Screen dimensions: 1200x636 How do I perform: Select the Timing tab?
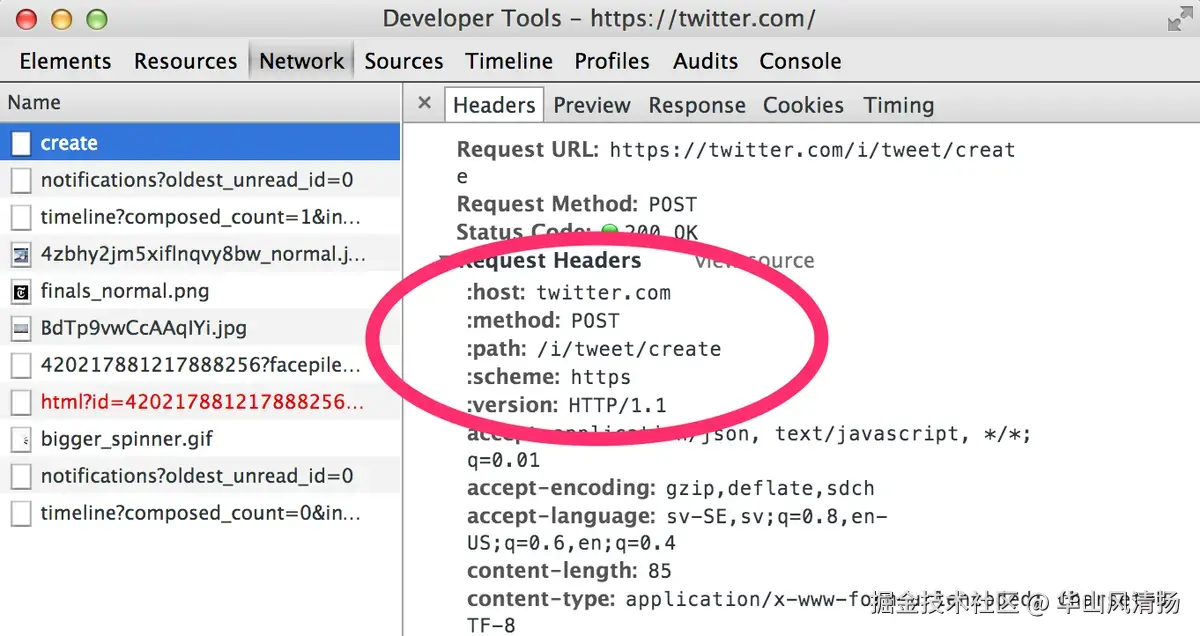[898, 104]
